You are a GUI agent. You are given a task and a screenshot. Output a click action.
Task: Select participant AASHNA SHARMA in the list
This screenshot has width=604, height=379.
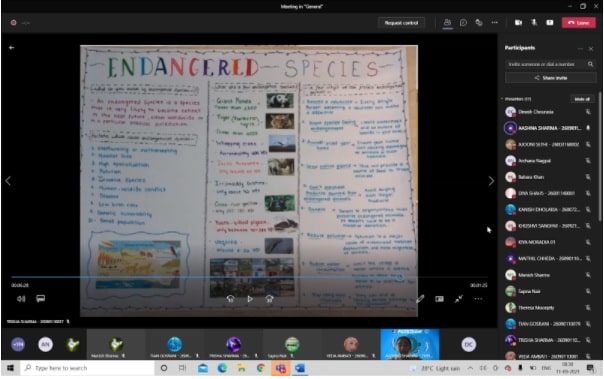(x=548, y=128)
